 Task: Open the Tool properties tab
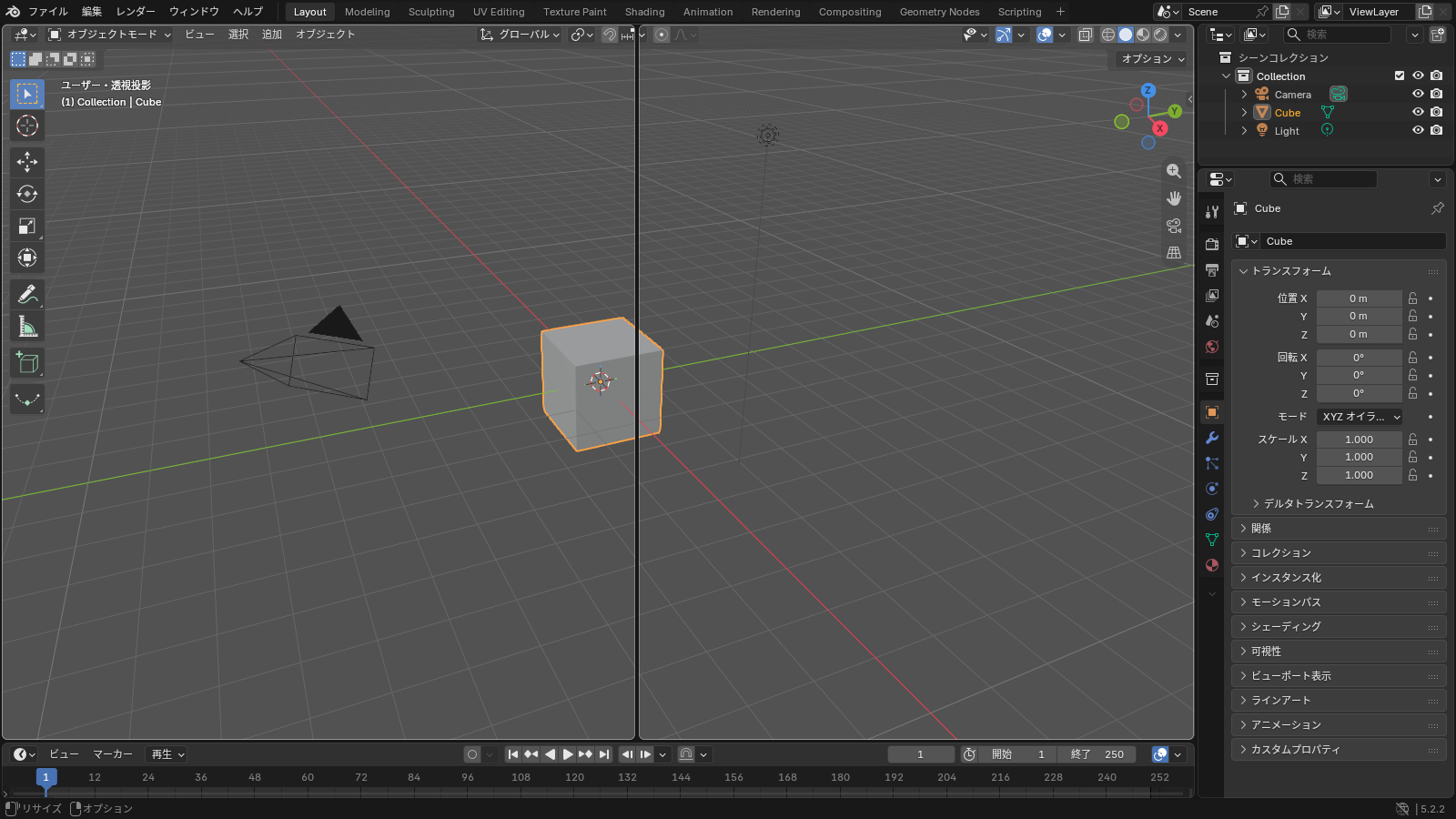1212,212
